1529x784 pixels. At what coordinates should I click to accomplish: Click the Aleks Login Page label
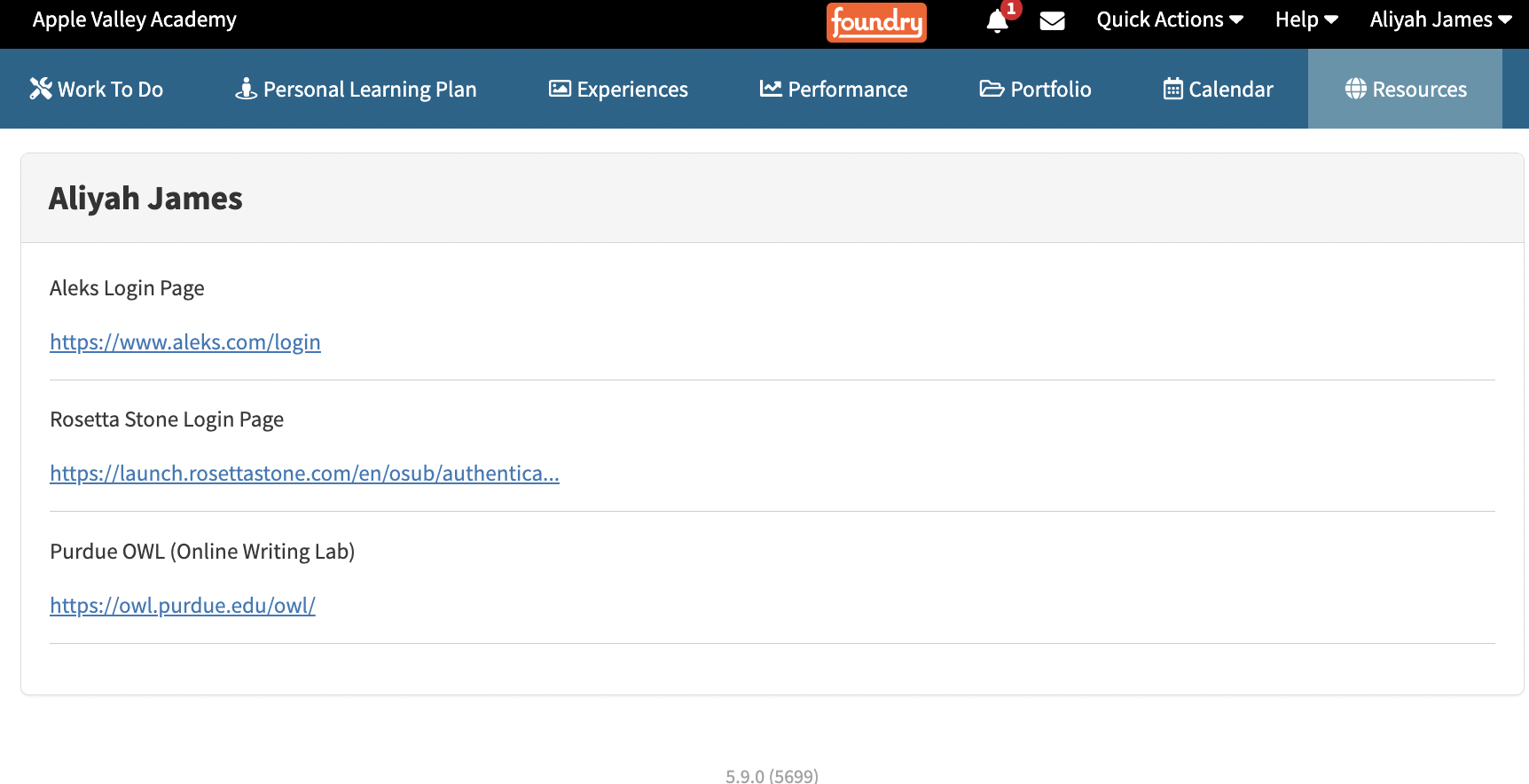tap(127, 288)
